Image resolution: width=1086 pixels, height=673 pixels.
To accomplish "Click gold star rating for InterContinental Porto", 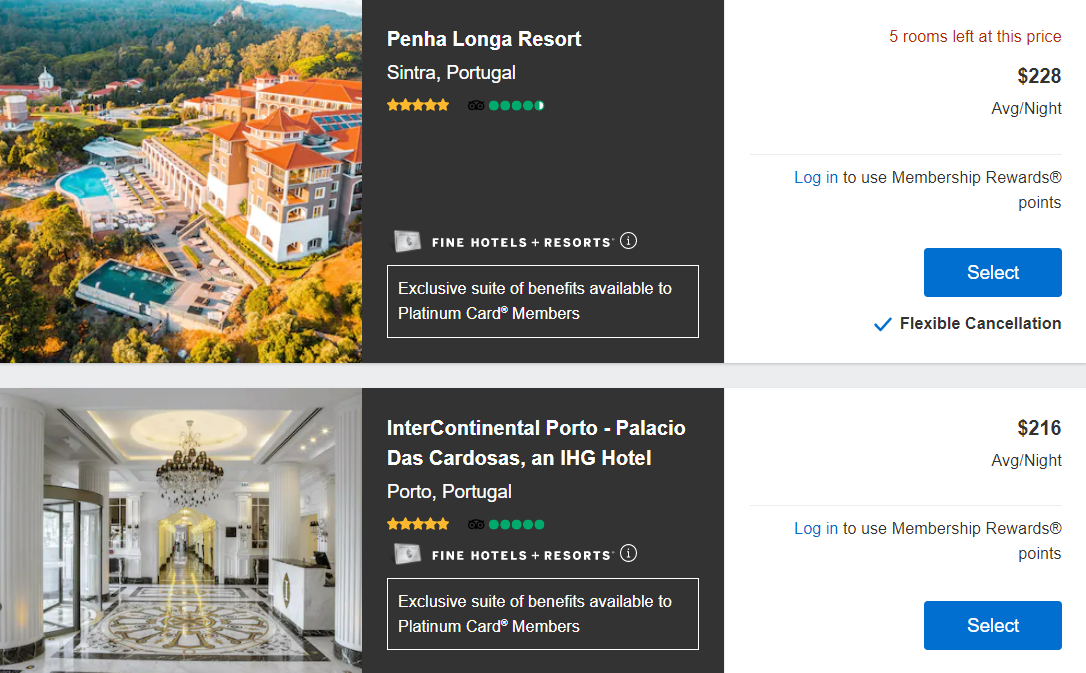I will tap(418, 524).
